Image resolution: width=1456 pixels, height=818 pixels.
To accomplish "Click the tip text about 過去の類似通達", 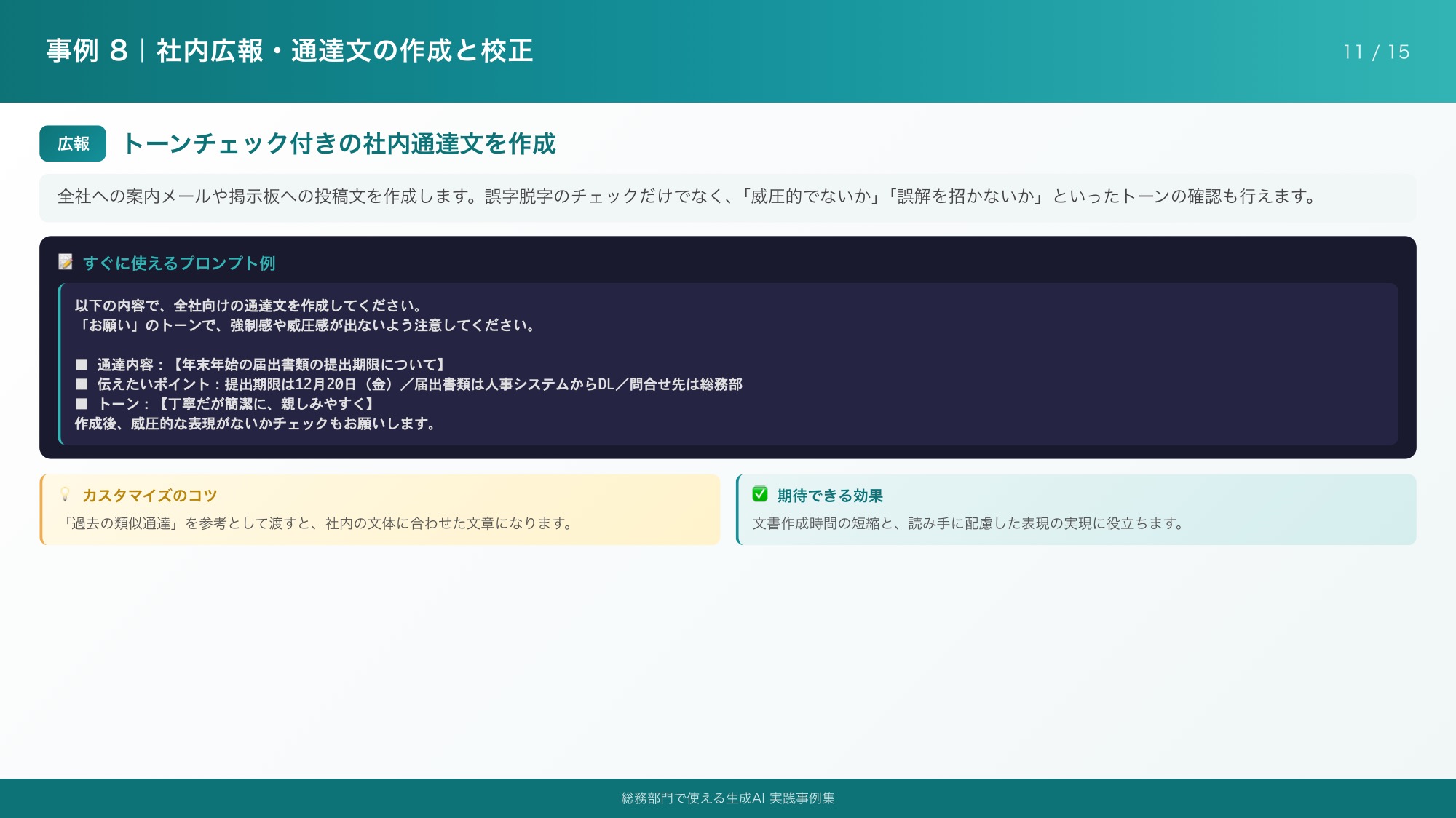I will (318, 523).
